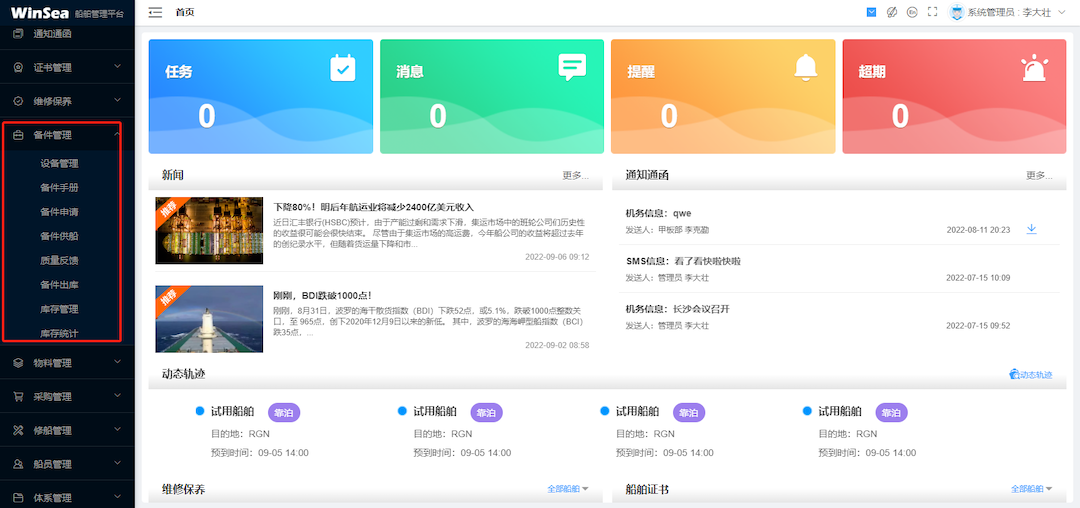Open 全部船舶 dropdown in 维修保养 section
Screen dimensions: 1080x508
568,489
